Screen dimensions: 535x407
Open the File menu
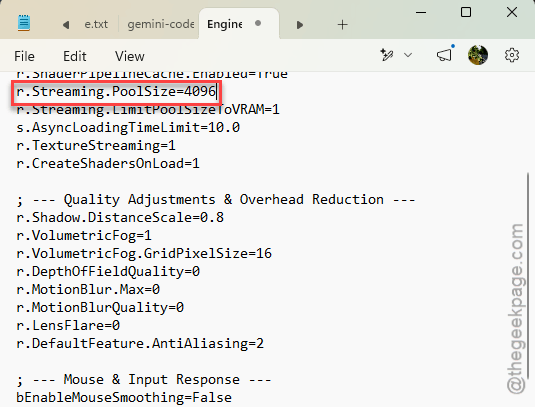(24, 56)
